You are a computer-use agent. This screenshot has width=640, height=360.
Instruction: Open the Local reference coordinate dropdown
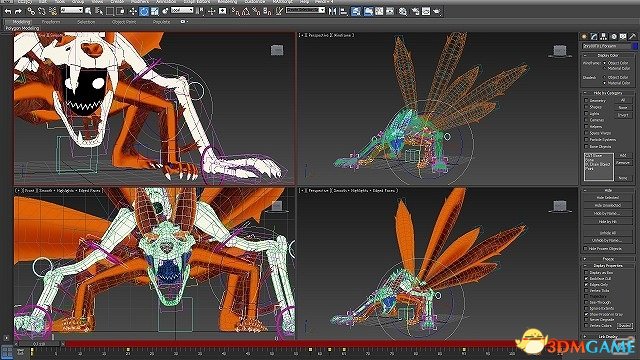182,10
